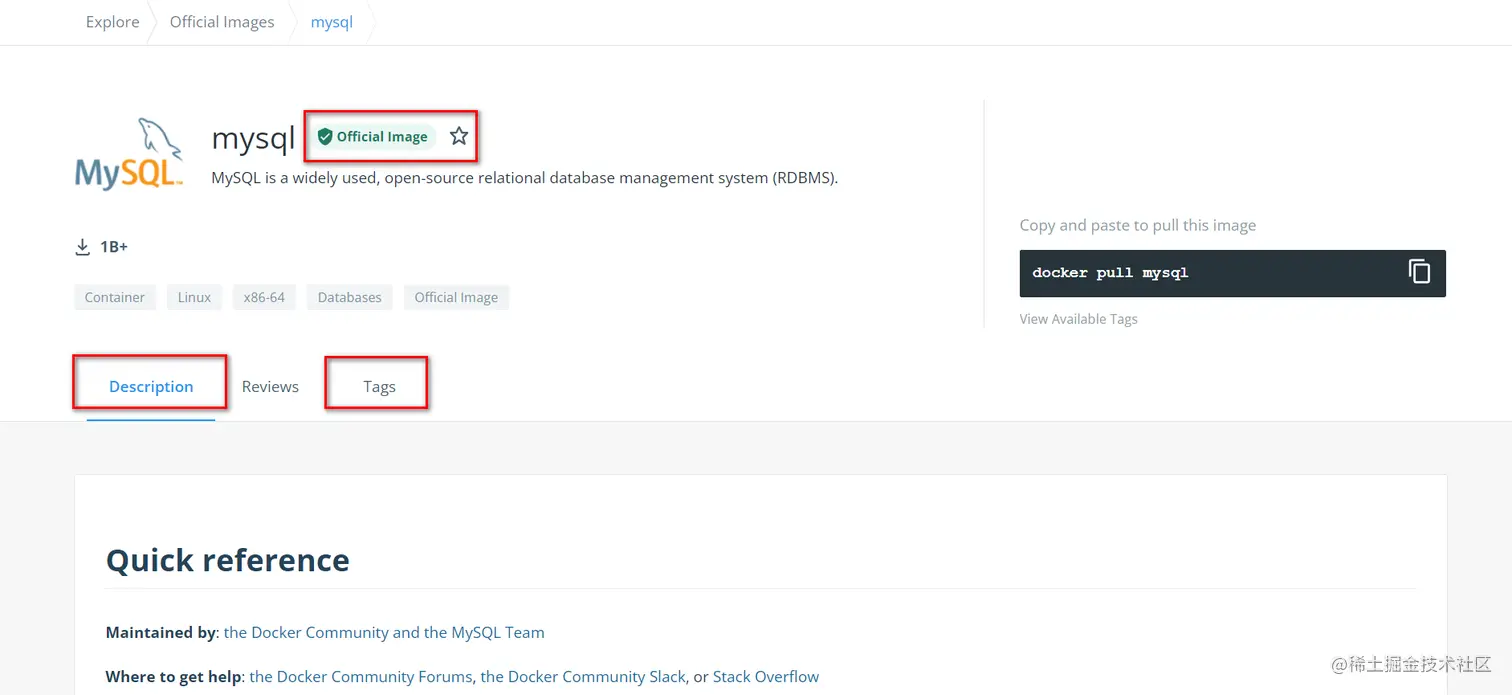Select the Container category chip
This screenshot has width=1512, height=695.
click(x=115, y=297)
